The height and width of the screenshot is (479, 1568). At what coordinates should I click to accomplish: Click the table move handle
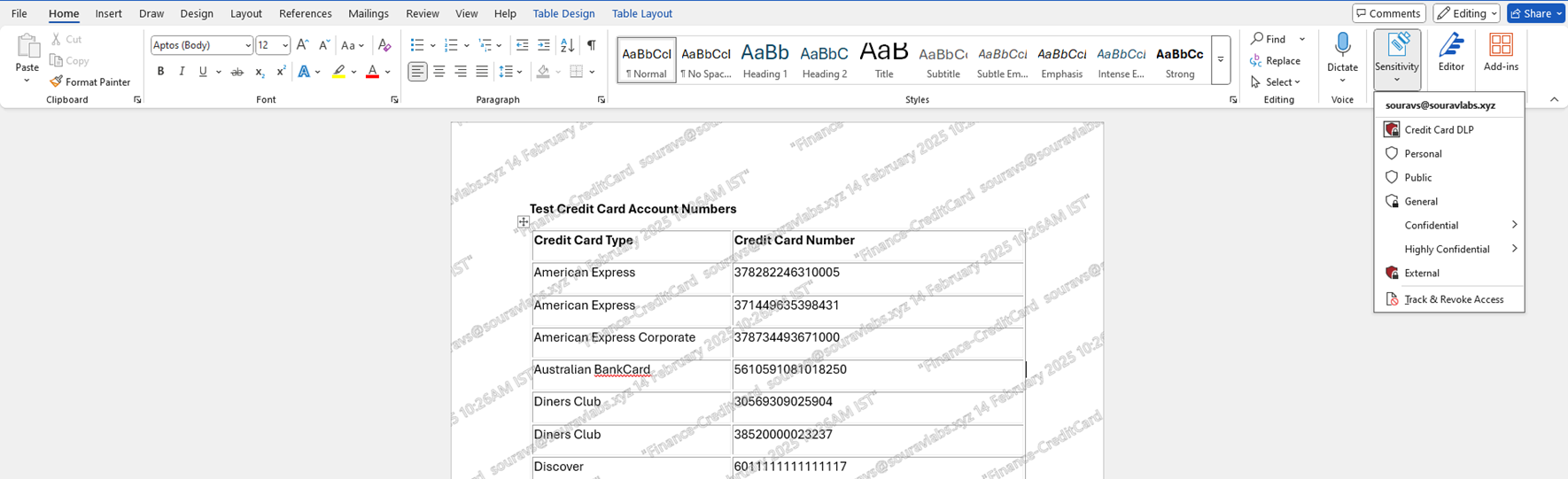click(524, 222)
